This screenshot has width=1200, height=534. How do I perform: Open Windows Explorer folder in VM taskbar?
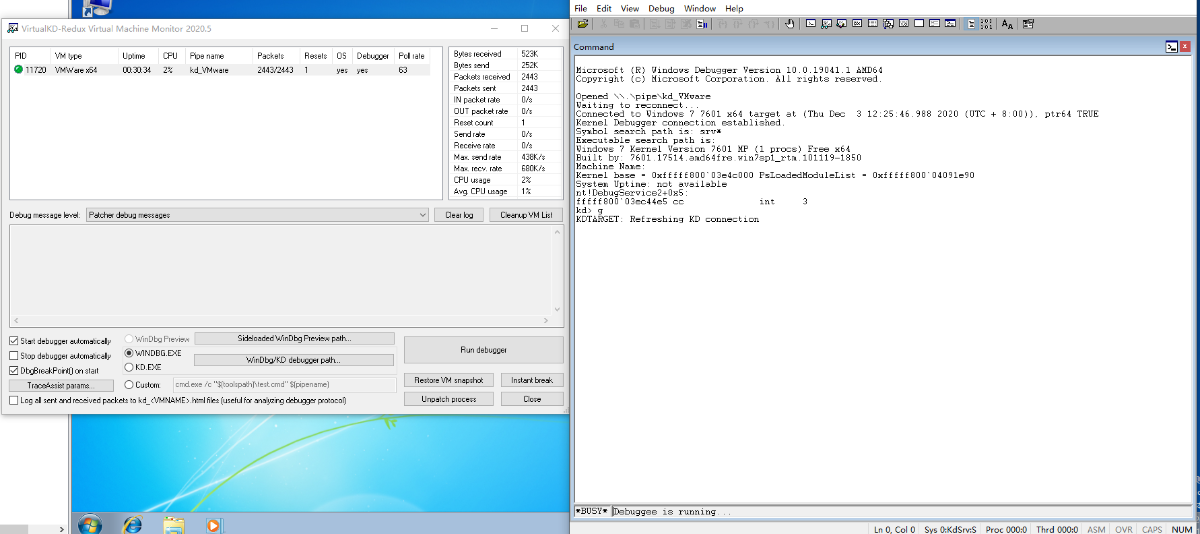click(174, 524)
